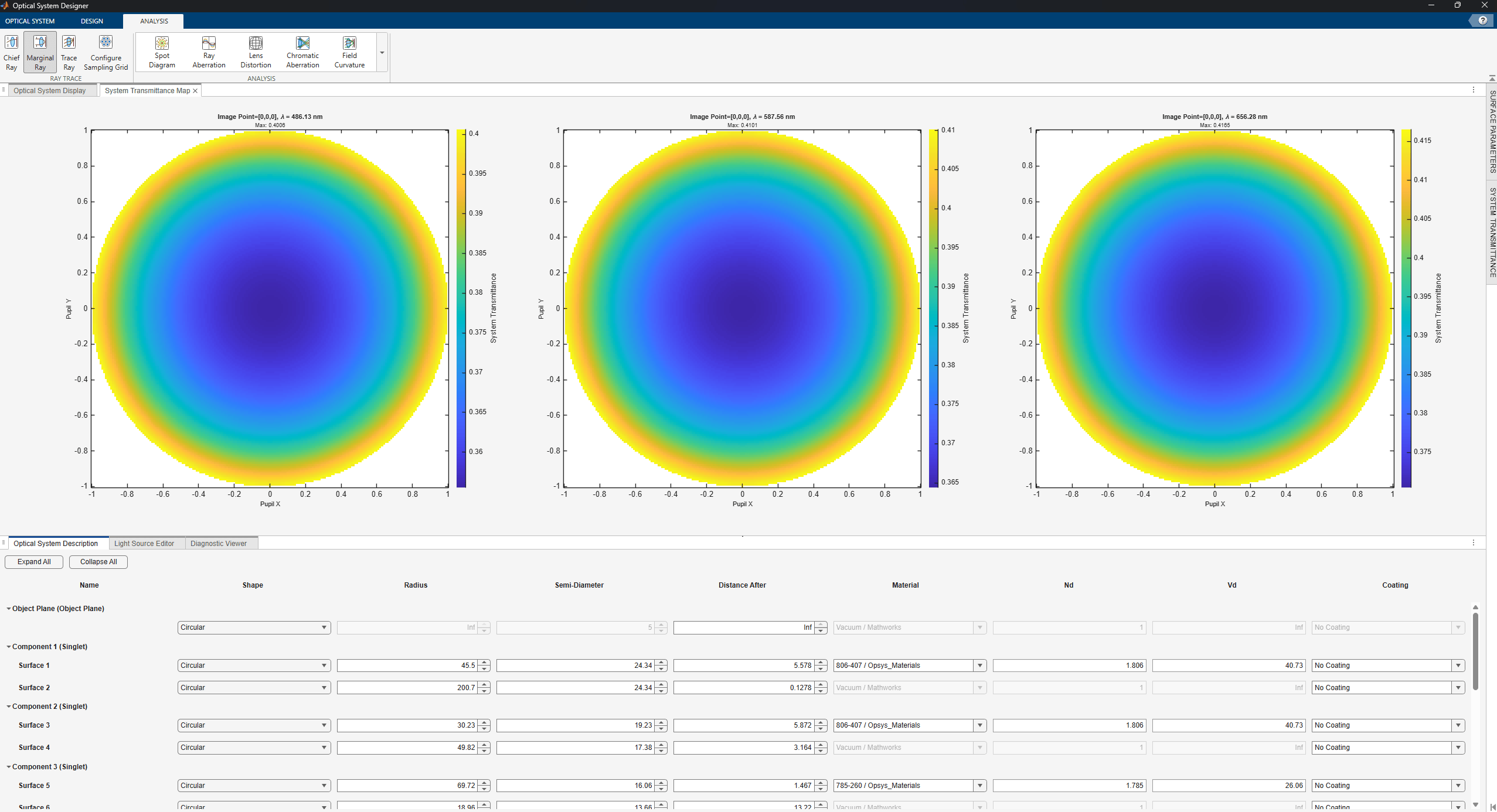
Task: Select System Transmittance Map tab
Action: pos(147,91)
